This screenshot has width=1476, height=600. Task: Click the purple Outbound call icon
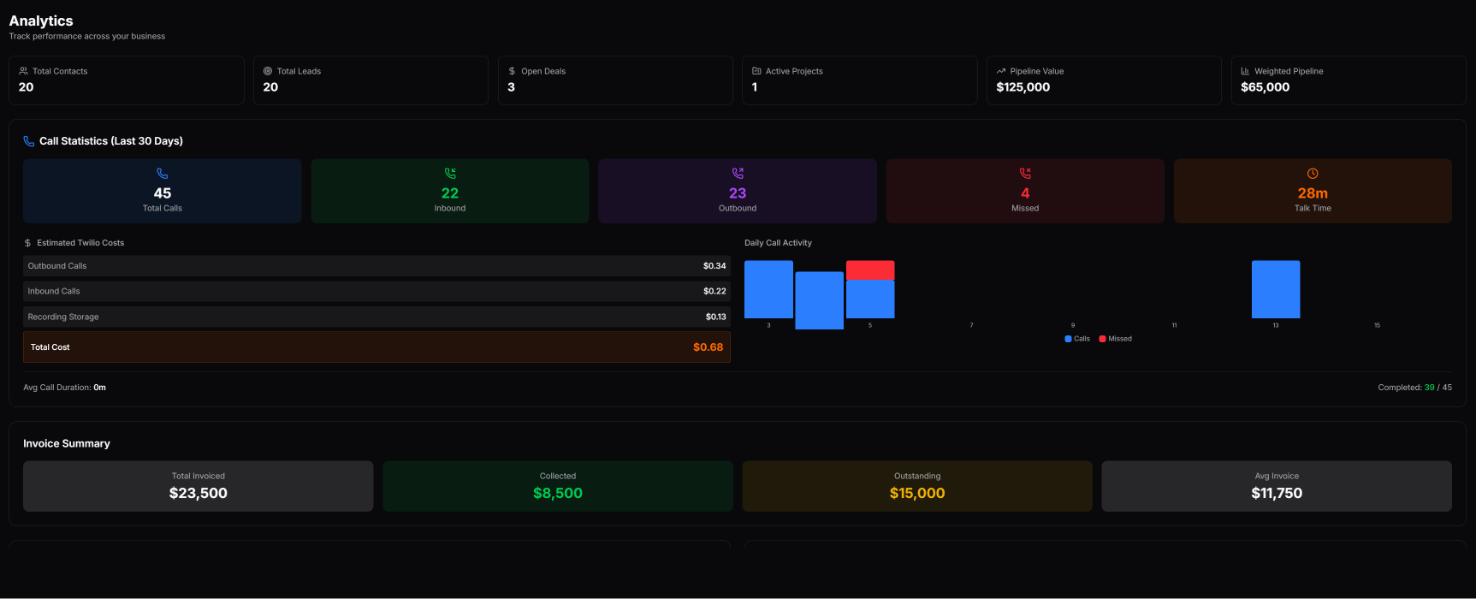click(738, 174)
